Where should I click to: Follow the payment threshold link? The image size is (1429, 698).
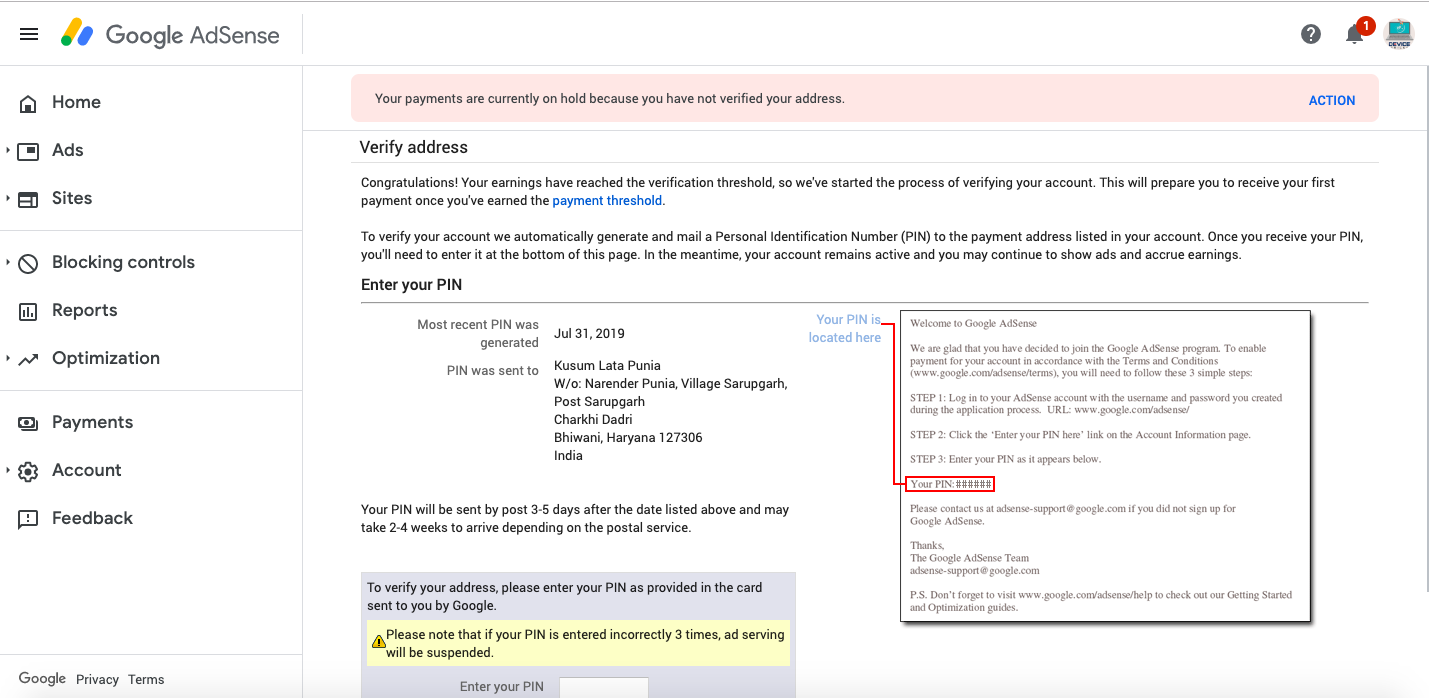(607, 201)
